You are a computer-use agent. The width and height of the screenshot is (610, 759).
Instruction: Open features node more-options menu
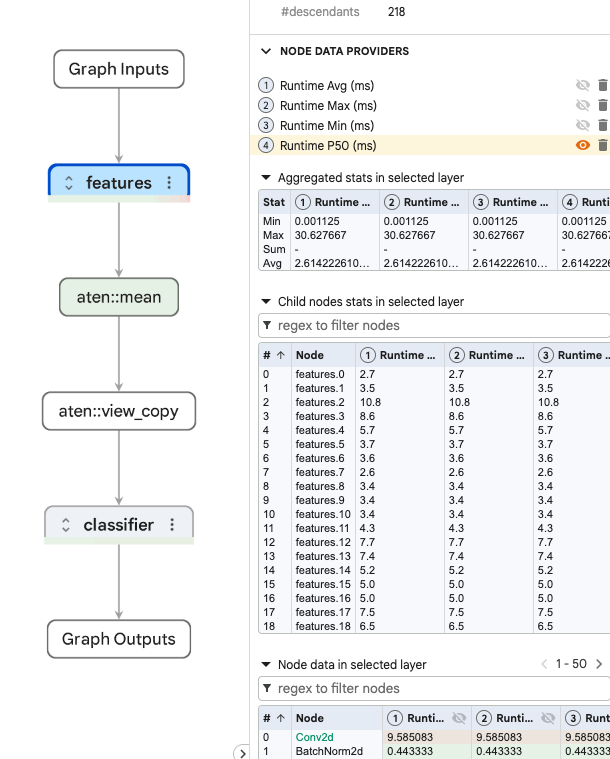point(169,182)
